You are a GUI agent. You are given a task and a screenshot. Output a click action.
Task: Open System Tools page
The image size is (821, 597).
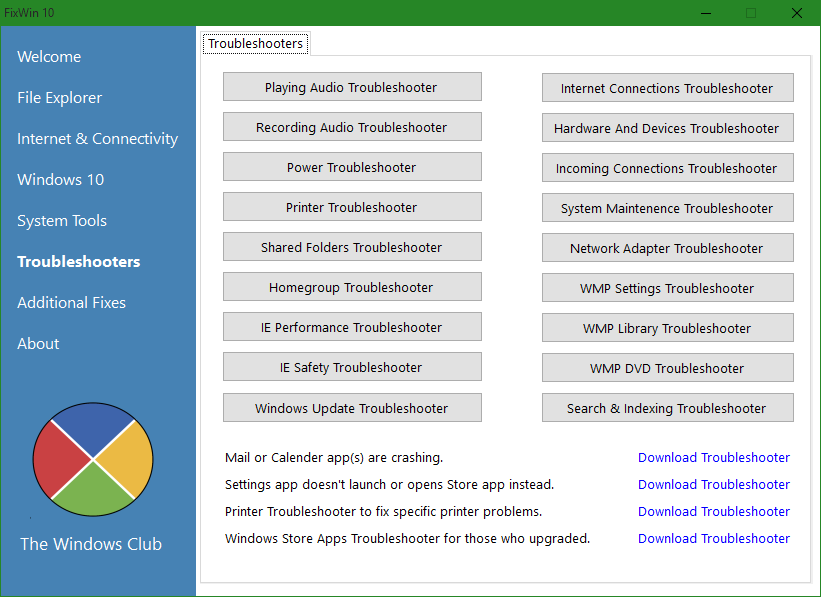(62, 220)
